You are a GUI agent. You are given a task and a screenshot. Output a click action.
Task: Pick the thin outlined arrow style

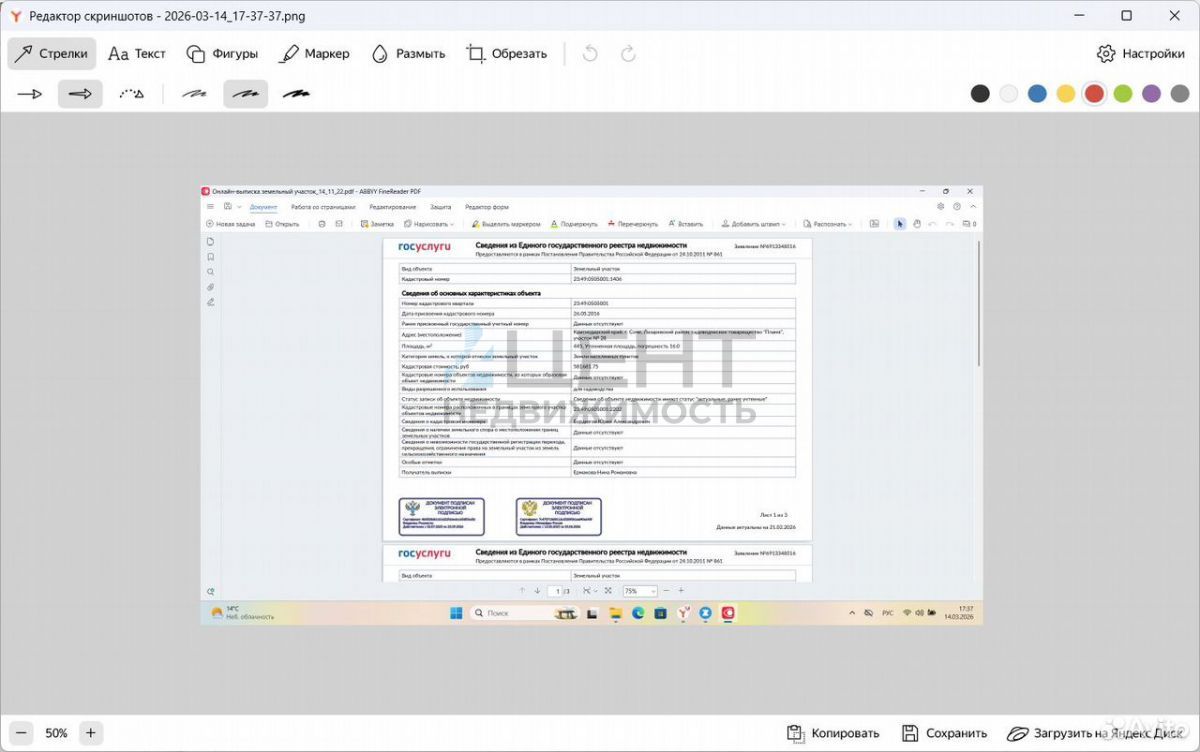tap(30, 94)
